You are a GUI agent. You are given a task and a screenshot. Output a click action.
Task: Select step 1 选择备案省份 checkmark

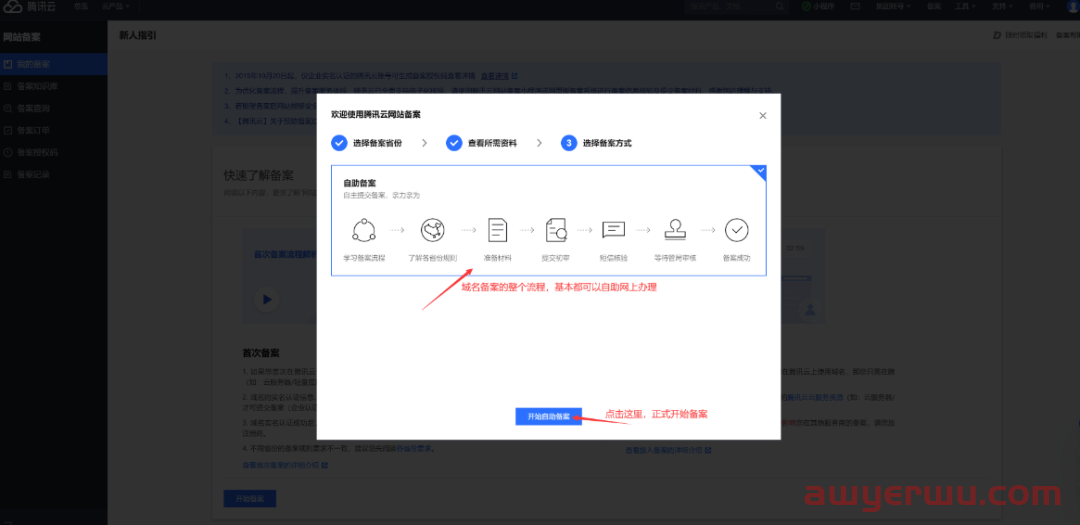click(x=339, y=143)
